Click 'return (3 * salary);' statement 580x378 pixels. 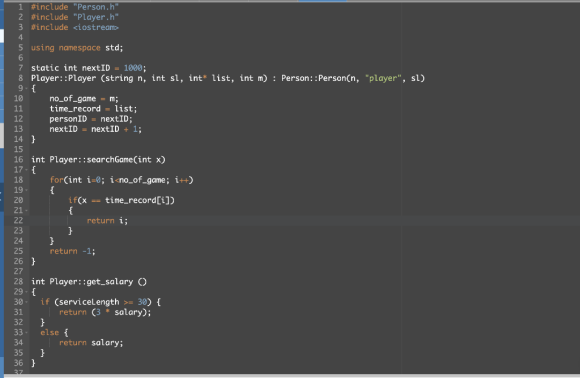pyautogui.click(x=105, y=312)
